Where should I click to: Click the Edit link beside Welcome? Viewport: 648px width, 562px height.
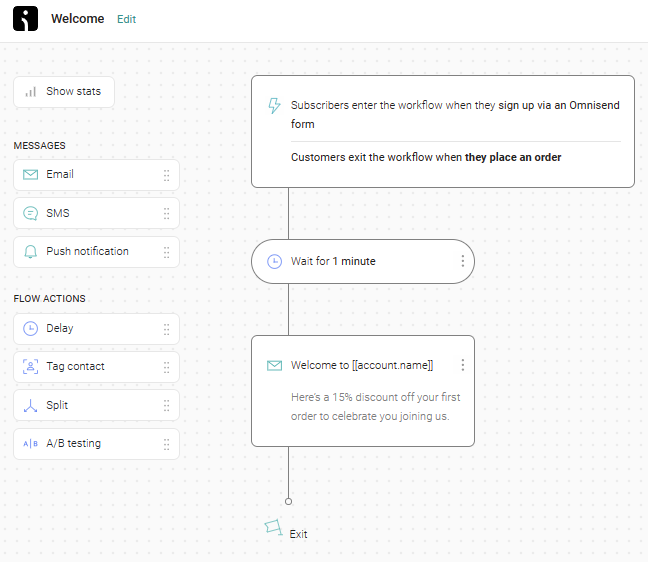[126, 19]
